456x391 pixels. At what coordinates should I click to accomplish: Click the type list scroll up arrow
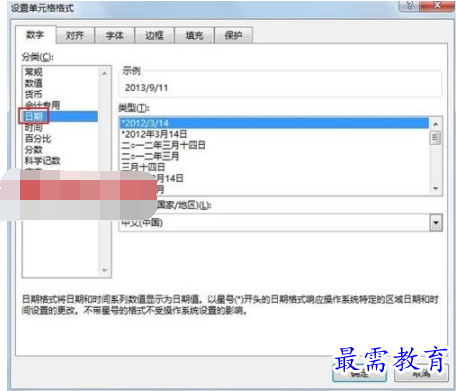[435, 124]
